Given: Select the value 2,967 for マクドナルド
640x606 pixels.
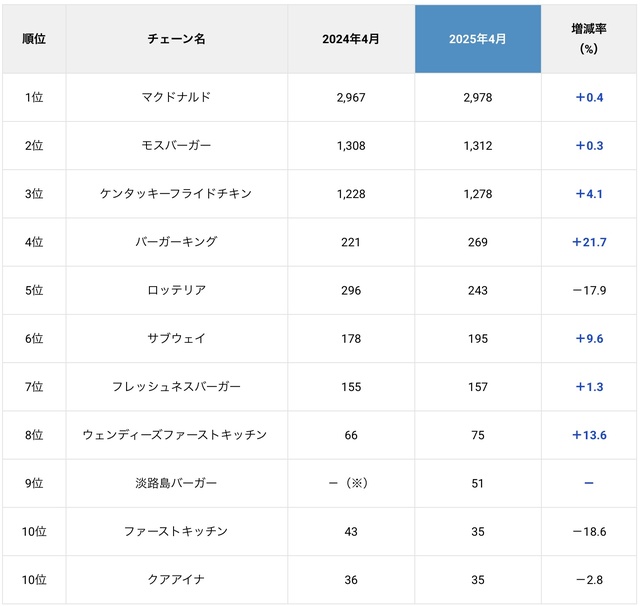Looking at the screenshot, I should point(351,98).
